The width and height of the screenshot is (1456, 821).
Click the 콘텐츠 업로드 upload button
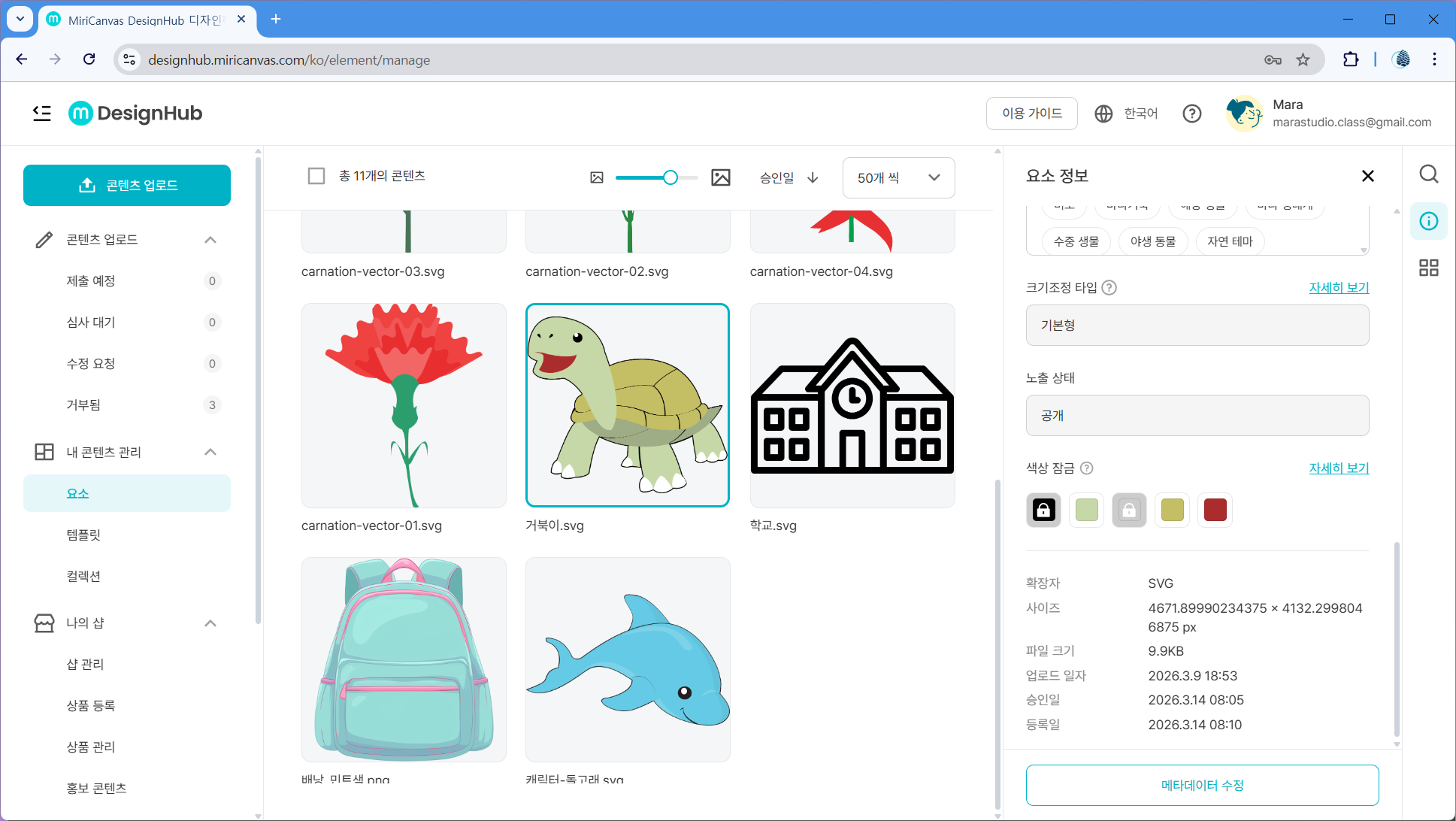(127, 185)
